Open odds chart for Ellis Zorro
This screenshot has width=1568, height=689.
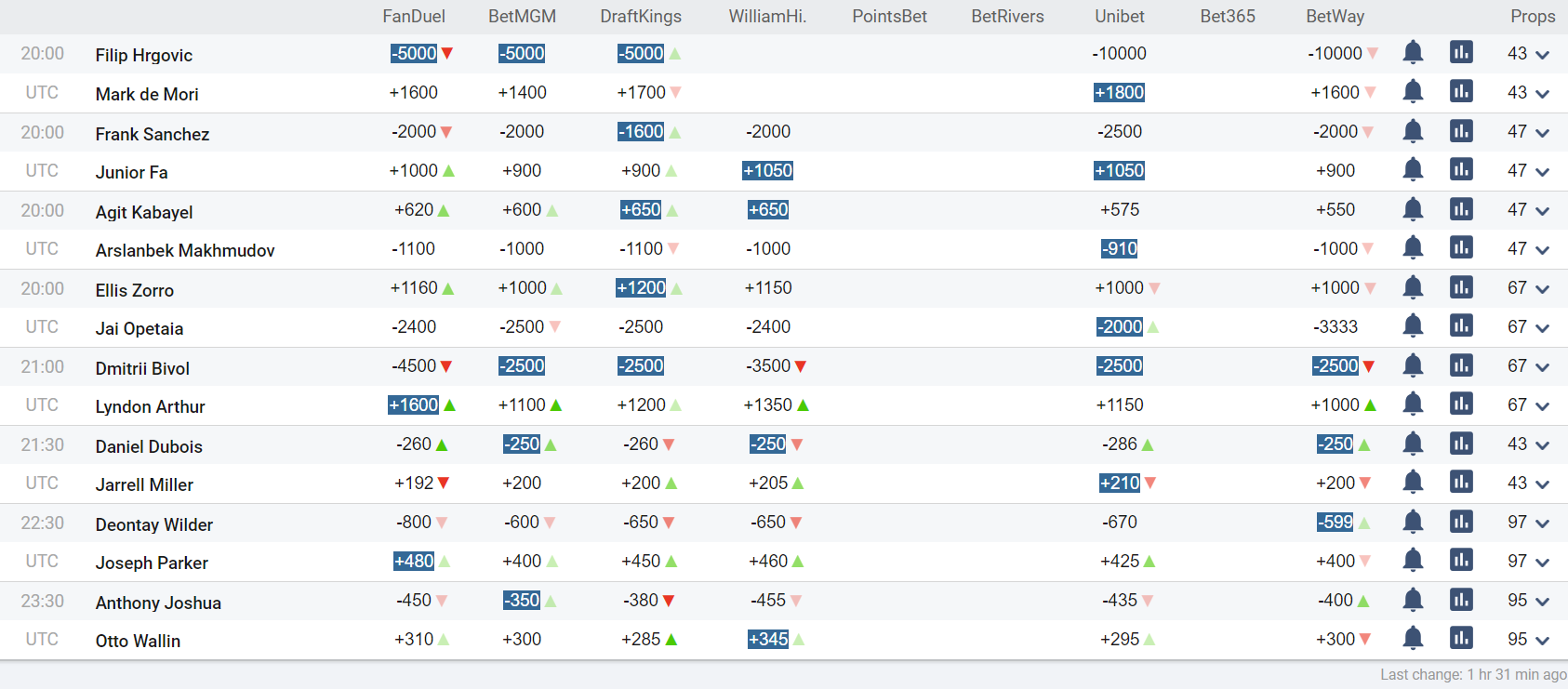tap(1461, 286)
